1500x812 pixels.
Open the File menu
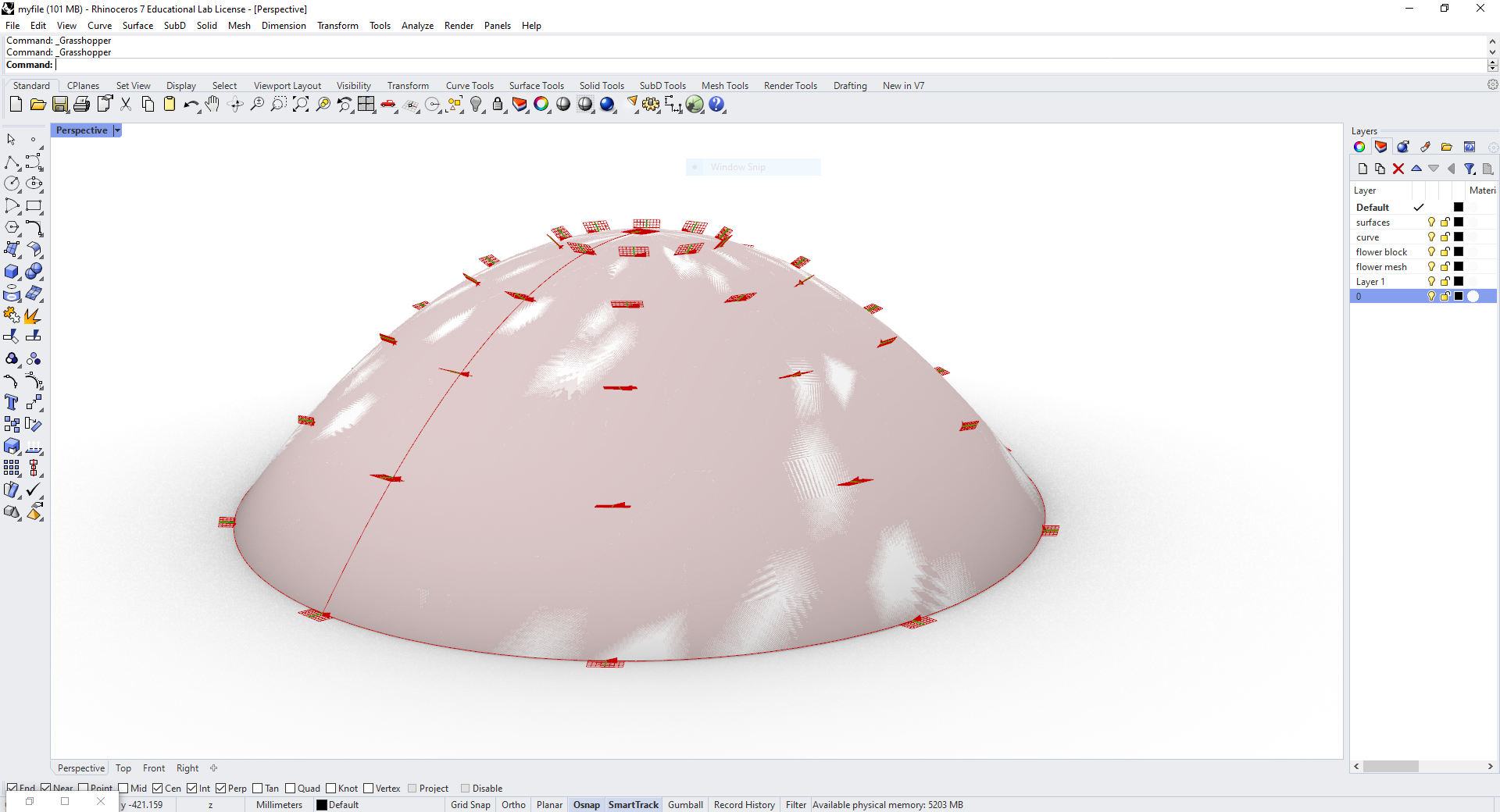(x=12, y=26)
